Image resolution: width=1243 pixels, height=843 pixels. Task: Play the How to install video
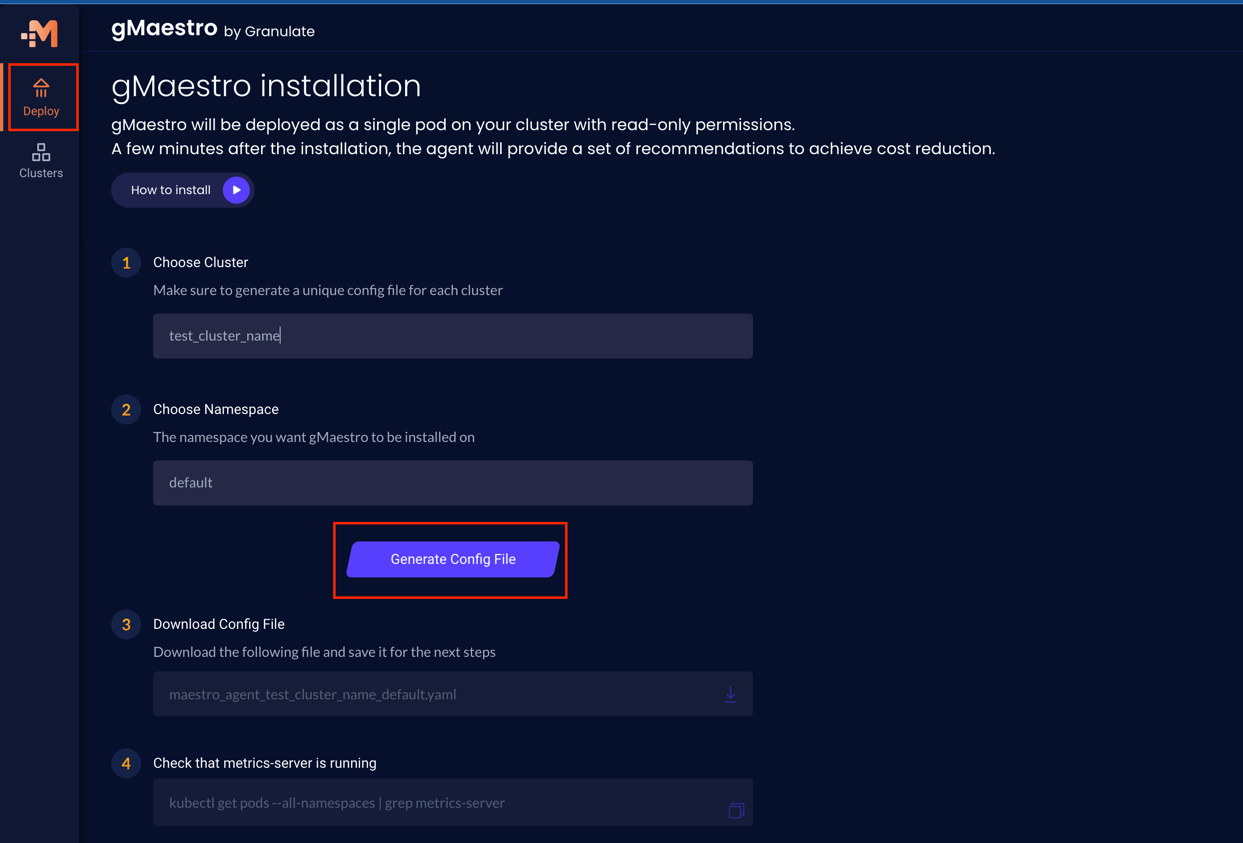[236, 190]
